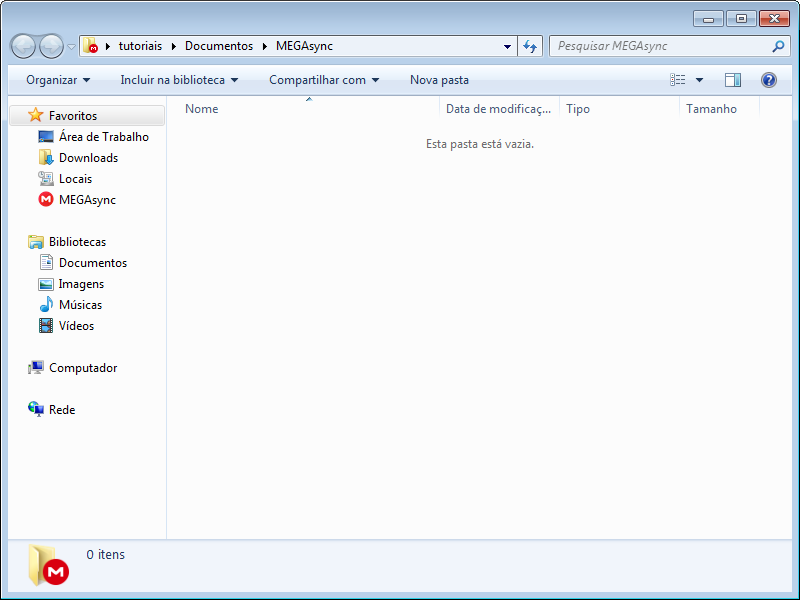Click Documentos in the address breadcrumb
800x600 pixels.
219,46
